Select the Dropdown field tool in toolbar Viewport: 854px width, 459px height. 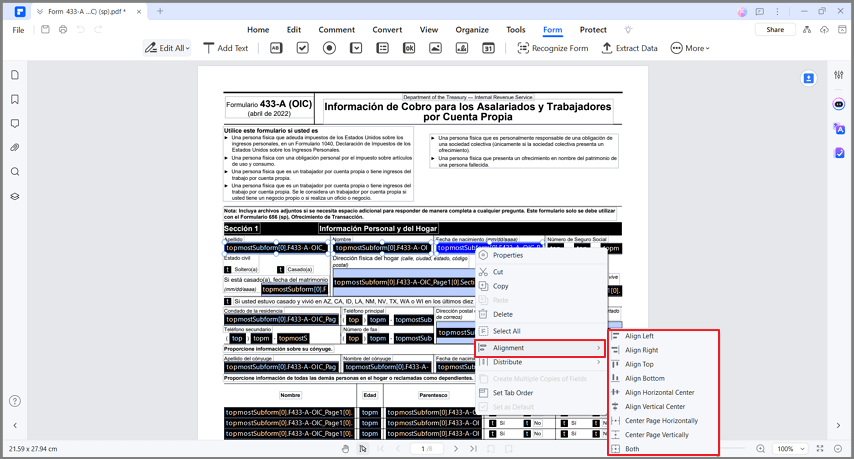pos(356,48)
